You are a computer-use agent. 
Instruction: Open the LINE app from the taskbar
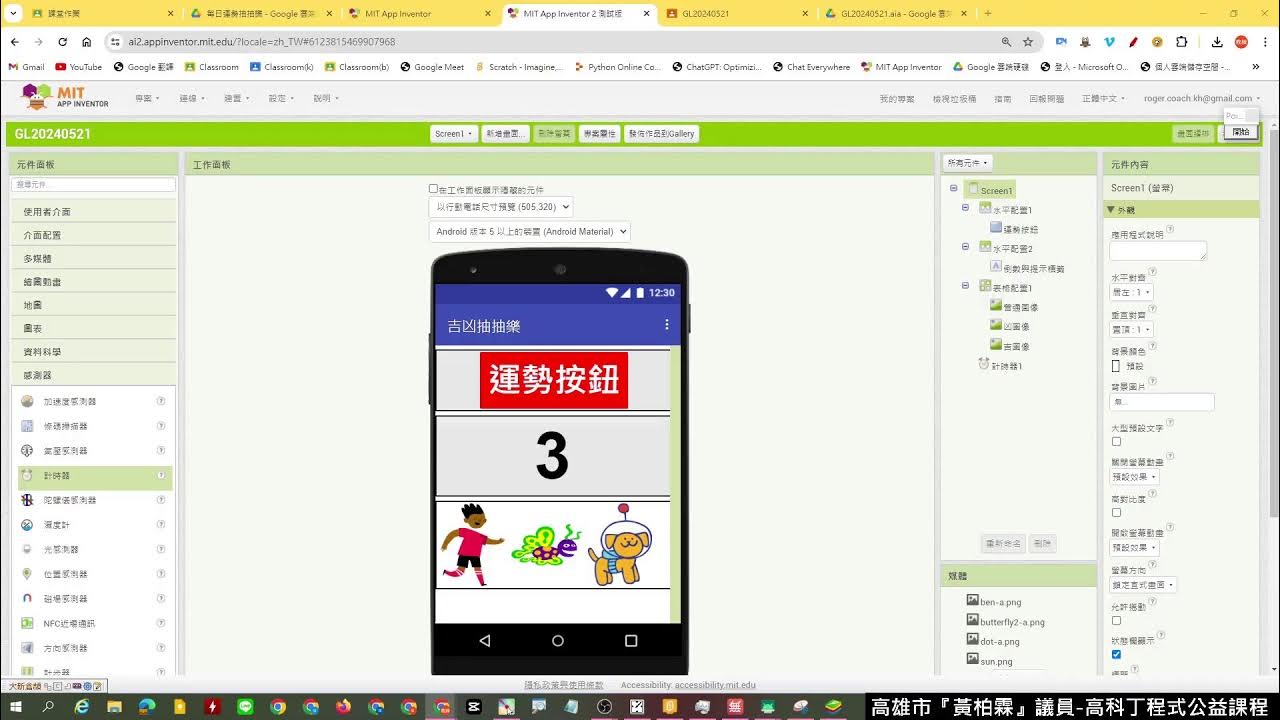(245, 707)
